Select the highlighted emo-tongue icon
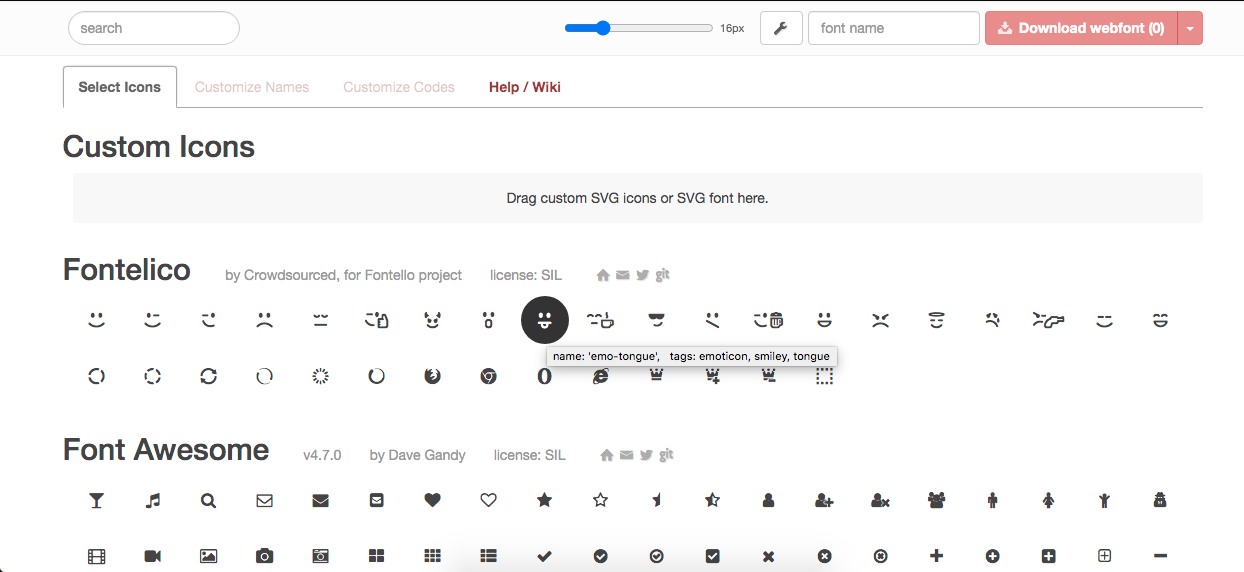This screenshot has height=572, width=1244. point(545,320)
